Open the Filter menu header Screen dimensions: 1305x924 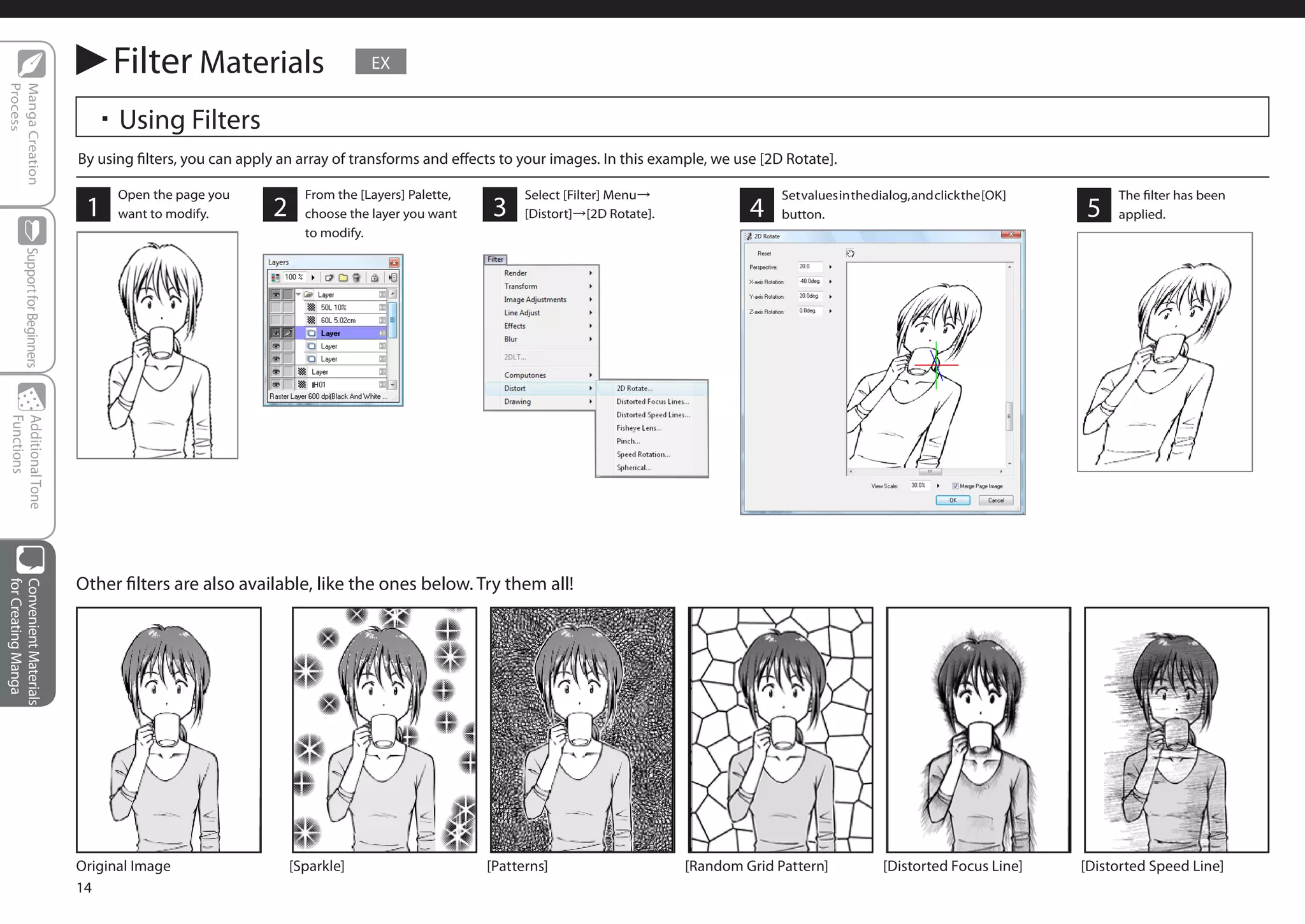click(x=495, y=259)
